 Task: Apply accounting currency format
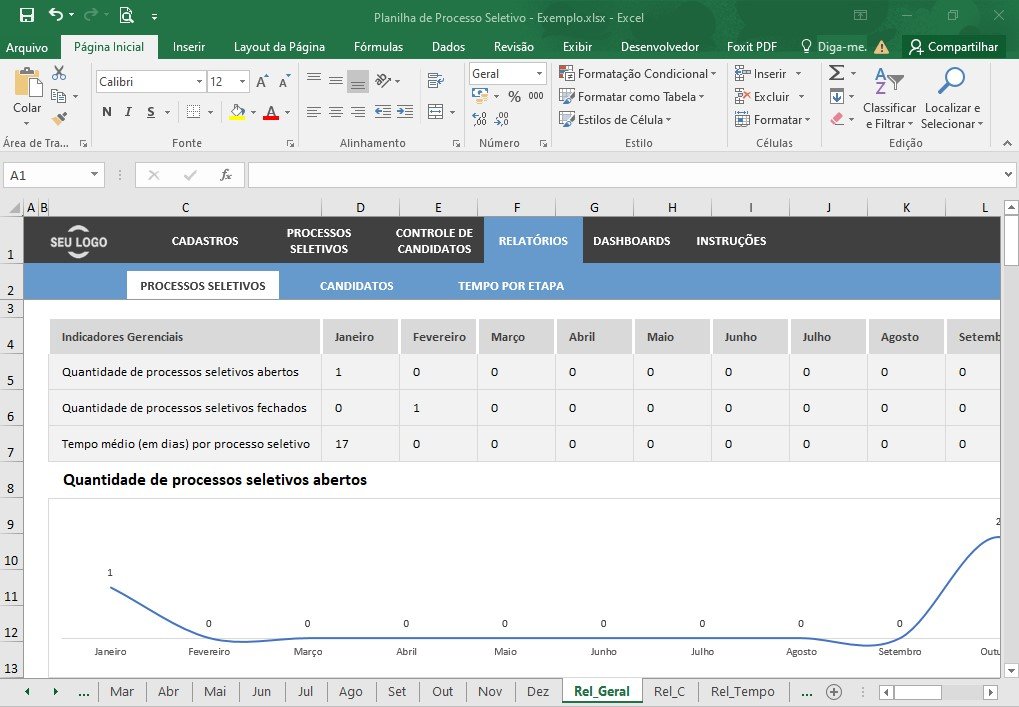tap(480, 96)
